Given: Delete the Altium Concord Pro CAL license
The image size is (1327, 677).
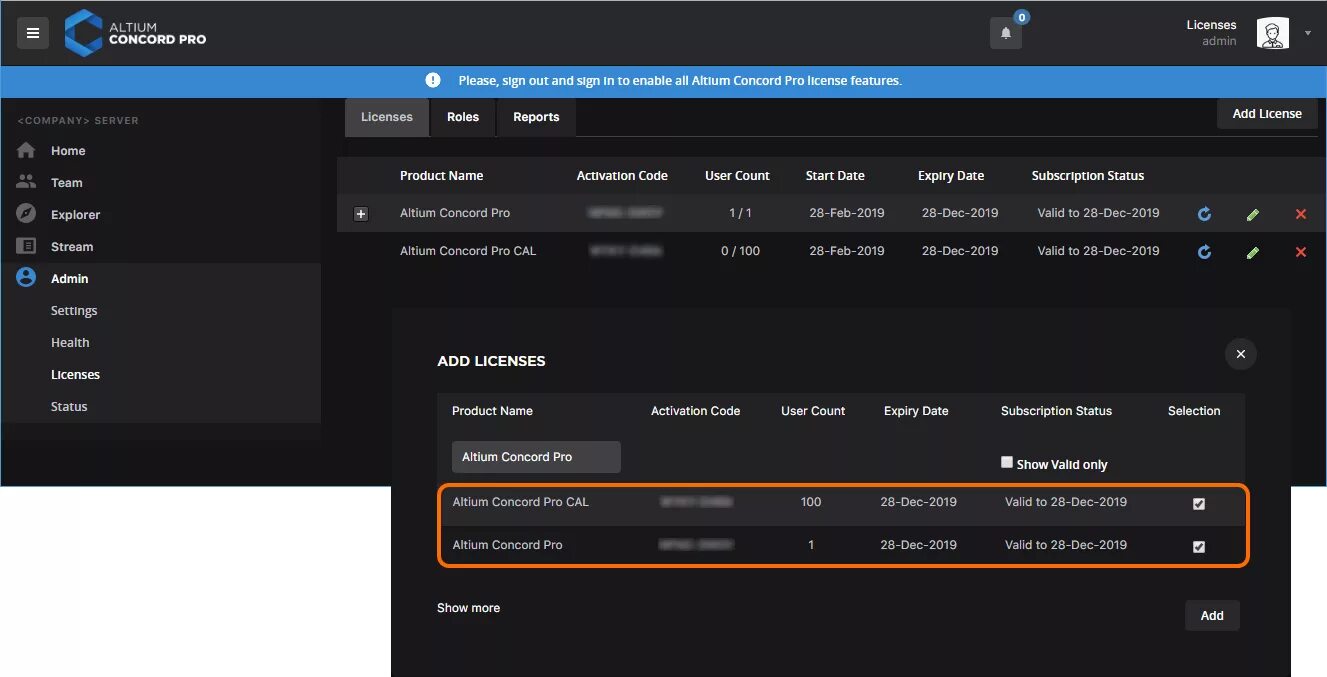Looking at the screenshot, I should tap(1300, 252).
